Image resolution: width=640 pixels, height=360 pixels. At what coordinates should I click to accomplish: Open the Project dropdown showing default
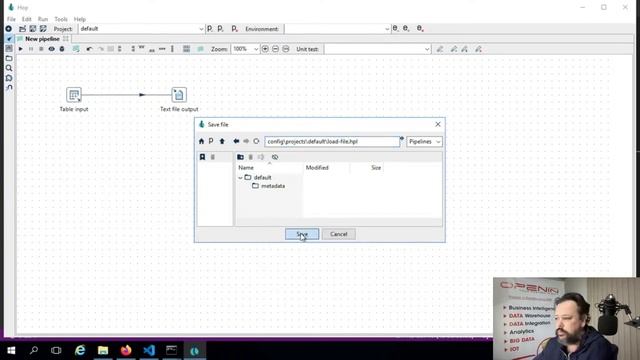coord(141,29)
